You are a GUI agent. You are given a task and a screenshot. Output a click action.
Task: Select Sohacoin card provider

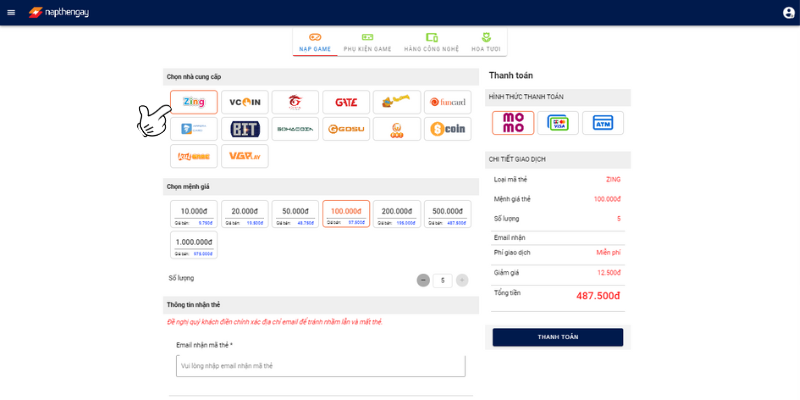pyautogui.click(x=295, y=129)
